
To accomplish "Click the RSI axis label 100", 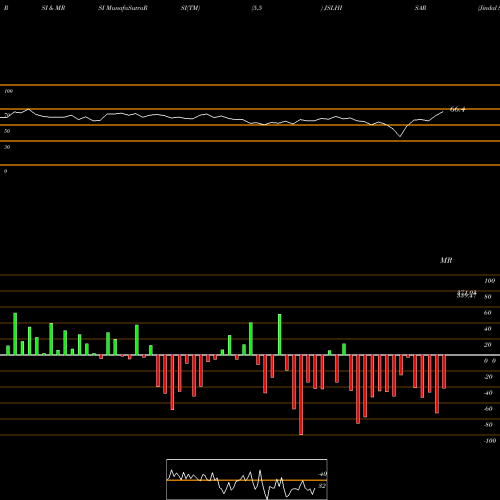I will click(x=8, y=91).
